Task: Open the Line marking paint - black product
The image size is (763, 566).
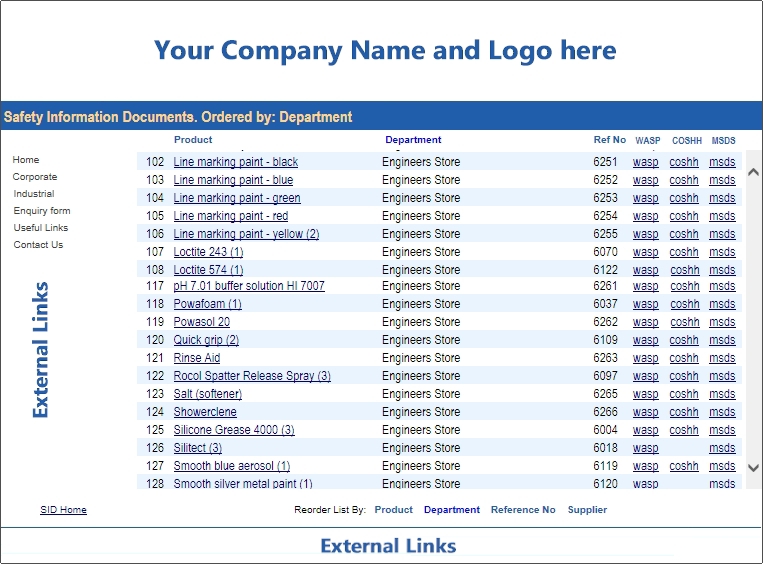Action: point(235,162)
